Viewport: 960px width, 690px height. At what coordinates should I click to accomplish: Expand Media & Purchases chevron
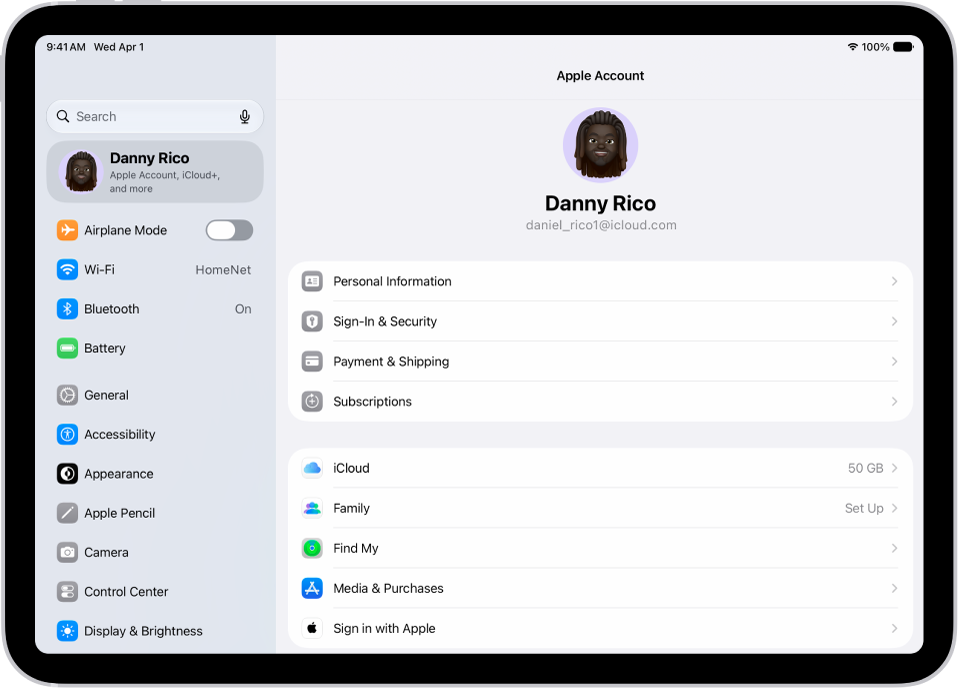click(894, 588)
